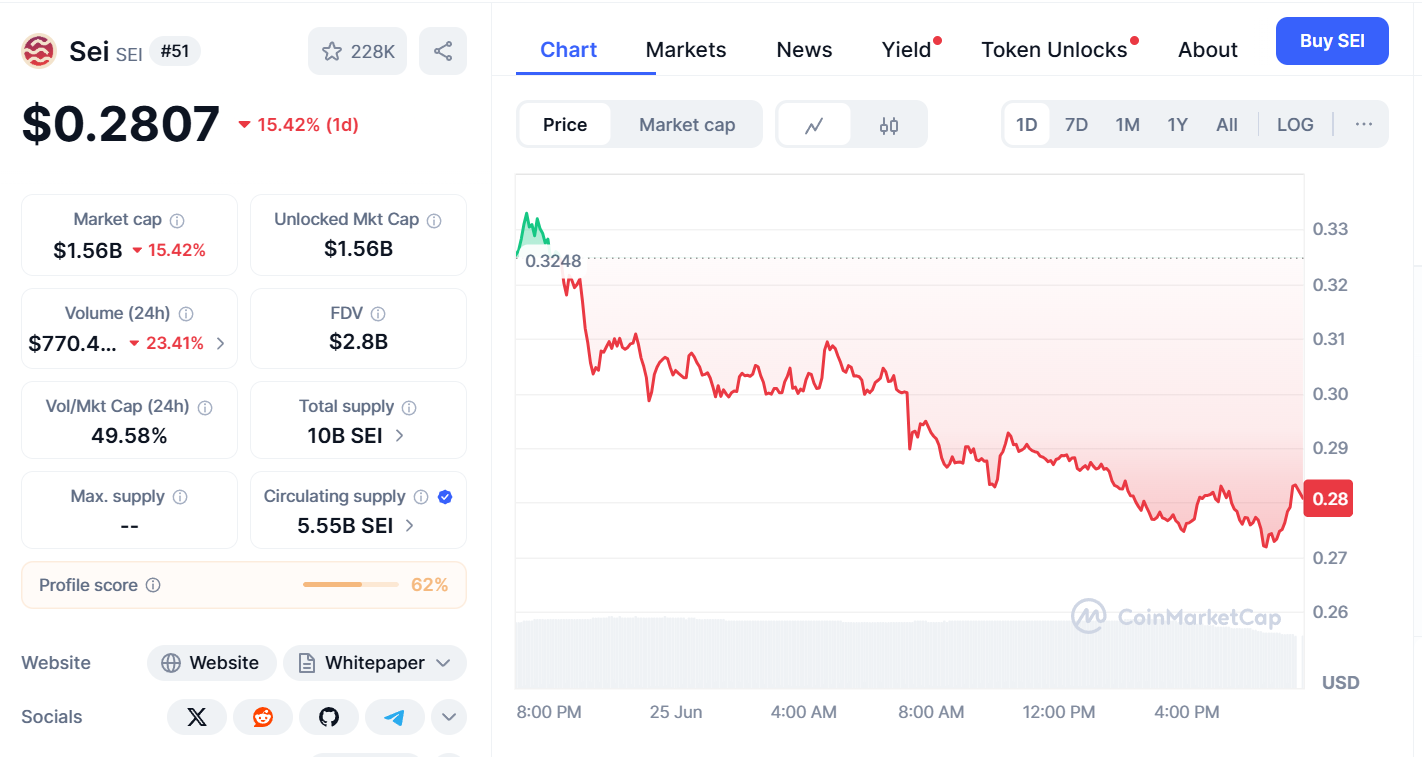
Task: Select the 7D time range
Action: tap(1076, 125)
